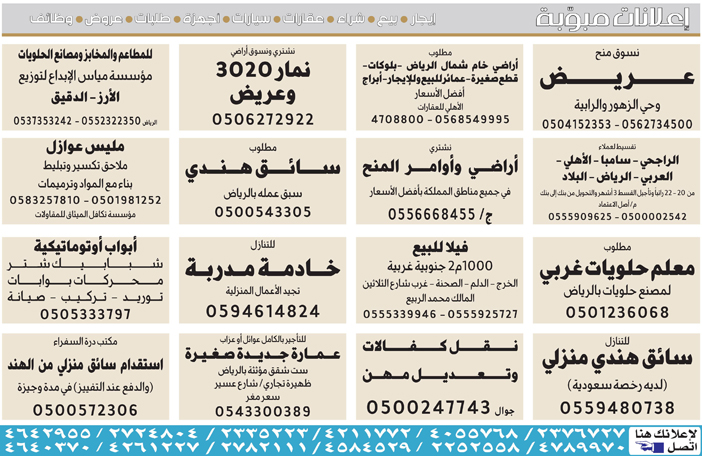Click the مليس عوازل headline
This screenshot has width=702, height=456.
coord(85,147)
